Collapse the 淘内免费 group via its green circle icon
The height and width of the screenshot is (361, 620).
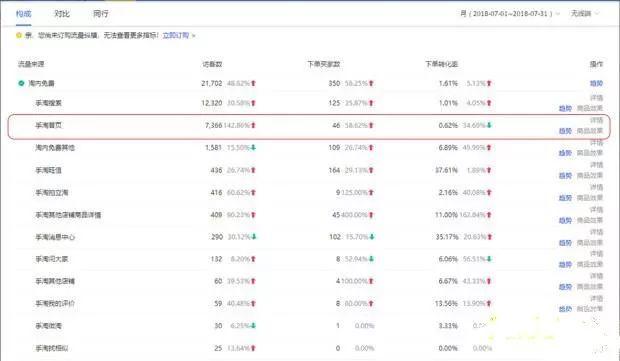pos(21,83)
